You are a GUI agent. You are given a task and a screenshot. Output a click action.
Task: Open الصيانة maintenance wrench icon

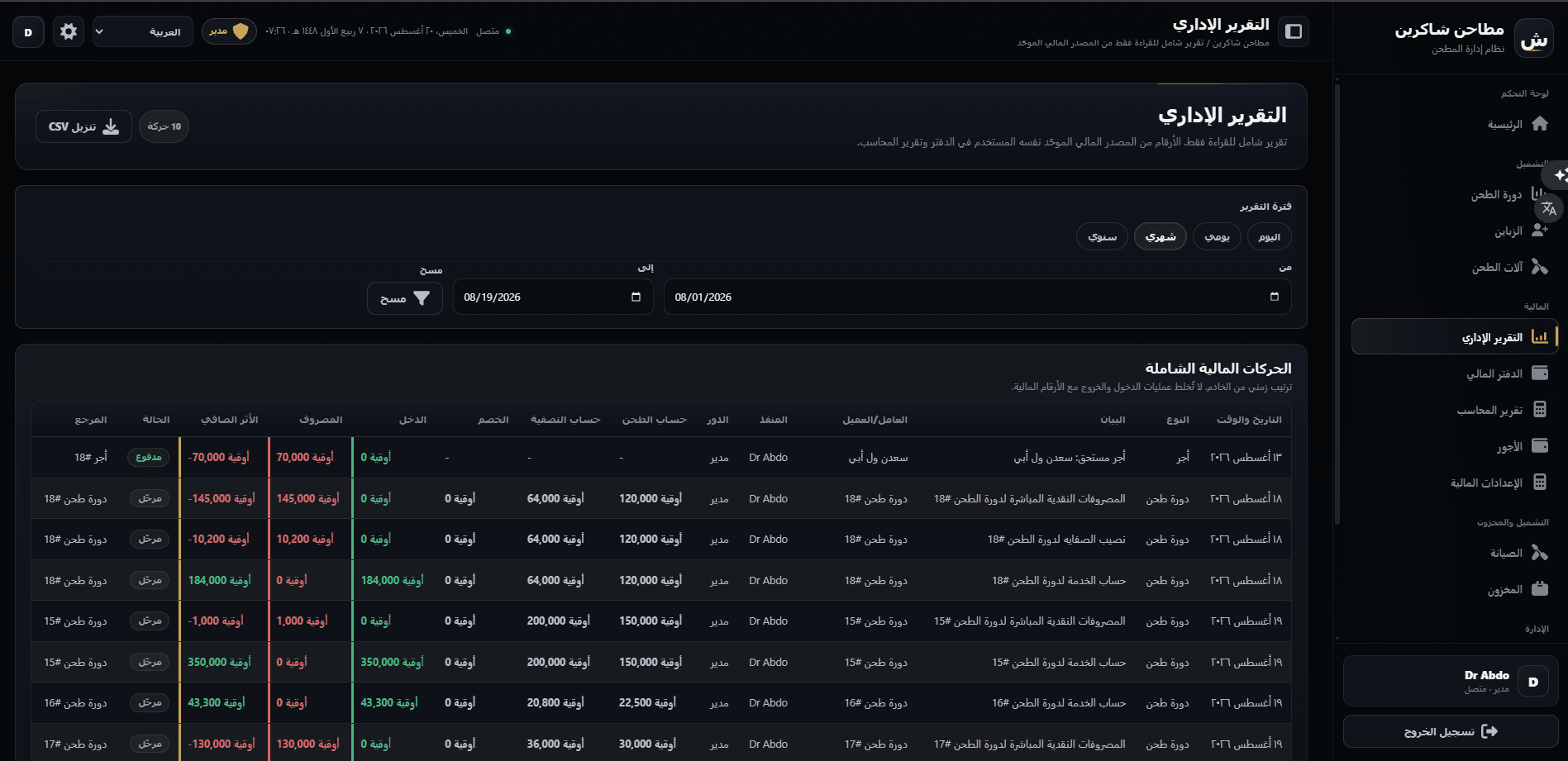pyautogui.click(x=1539, y=553)
